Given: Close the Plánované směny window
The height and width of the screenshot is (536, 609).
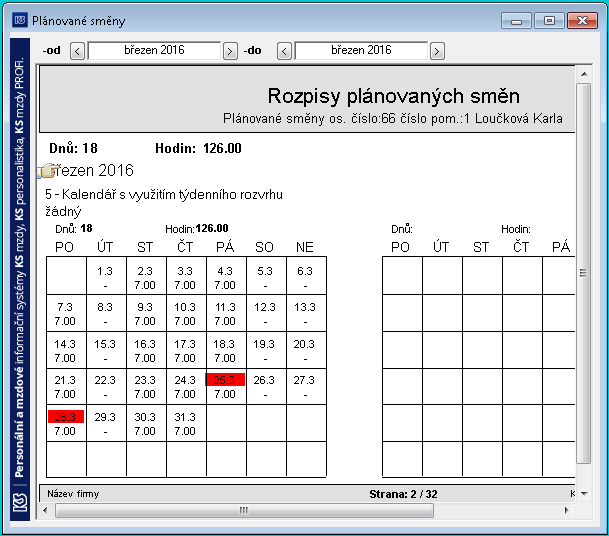Looking at the screenshot, I should (x=582, y=21).
